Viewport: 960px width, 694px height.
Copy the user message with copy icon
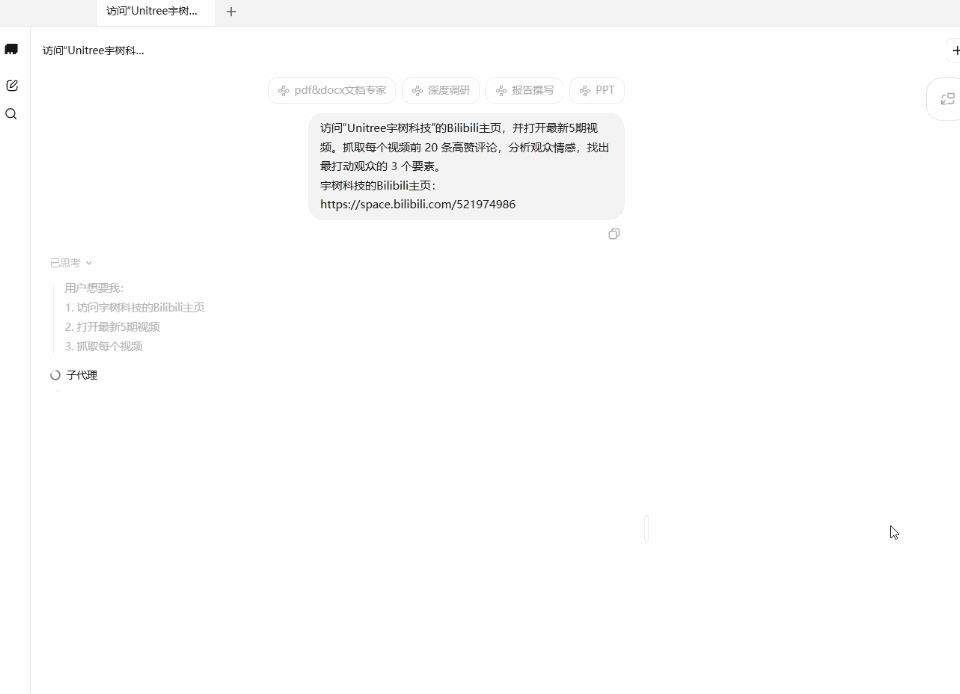click(614, 234)
